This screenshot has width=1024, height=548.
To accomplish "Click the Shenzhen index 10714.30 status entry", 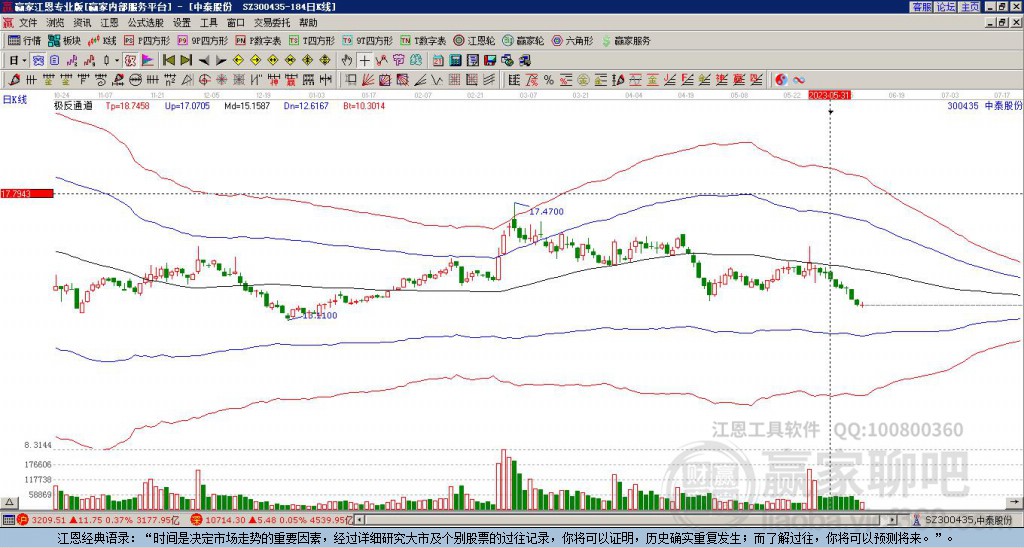I will (x=272, y=520).
